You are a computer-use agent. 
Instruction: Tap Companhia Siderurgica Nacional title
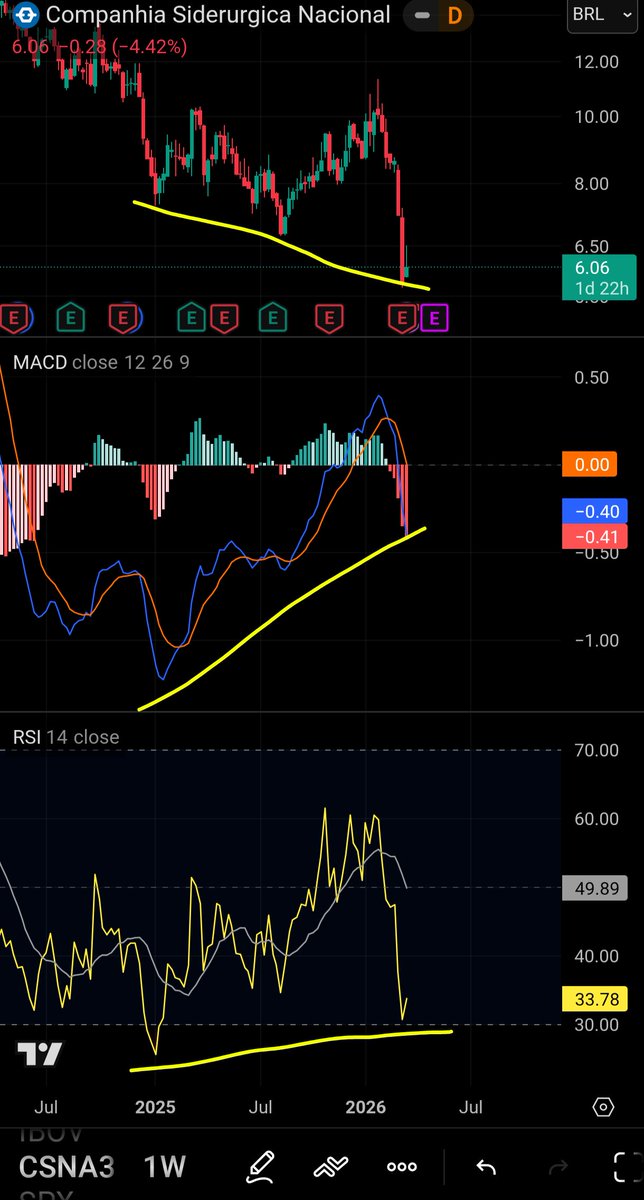click(219, 15)
